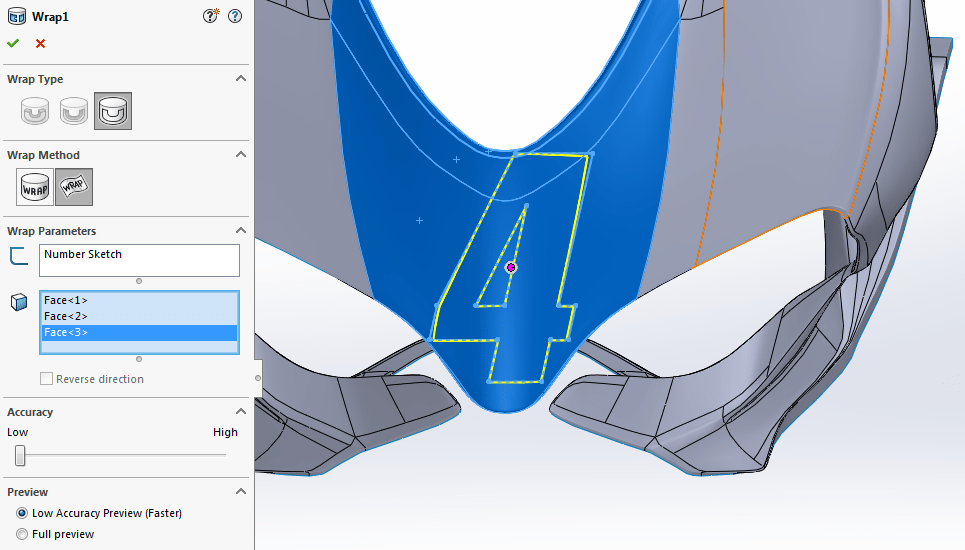Open the help question mark icon
The height and width of the screenshot is (550, 965).
[x=234, y=17]
